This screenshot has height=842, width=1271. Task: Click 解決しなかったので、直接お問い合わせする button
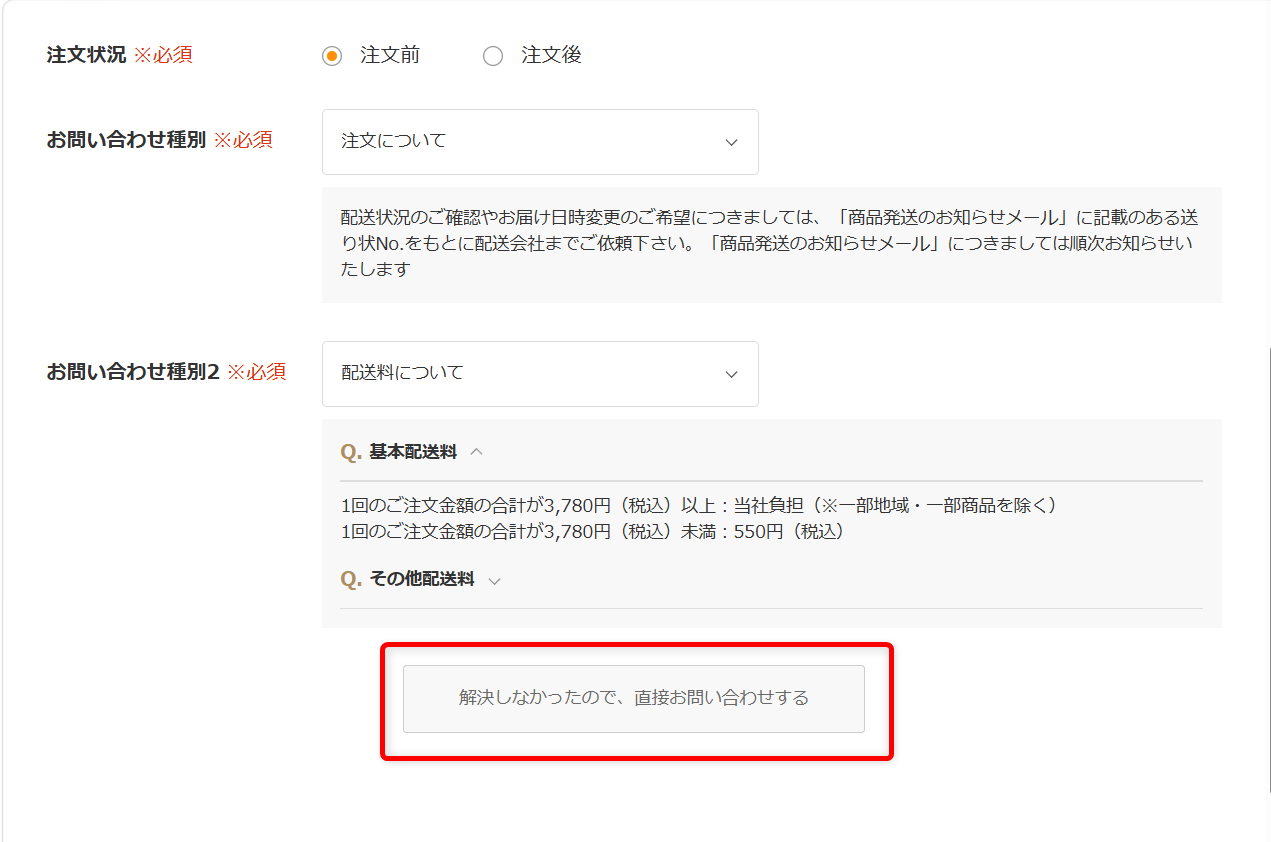click(x=634, y=698)
